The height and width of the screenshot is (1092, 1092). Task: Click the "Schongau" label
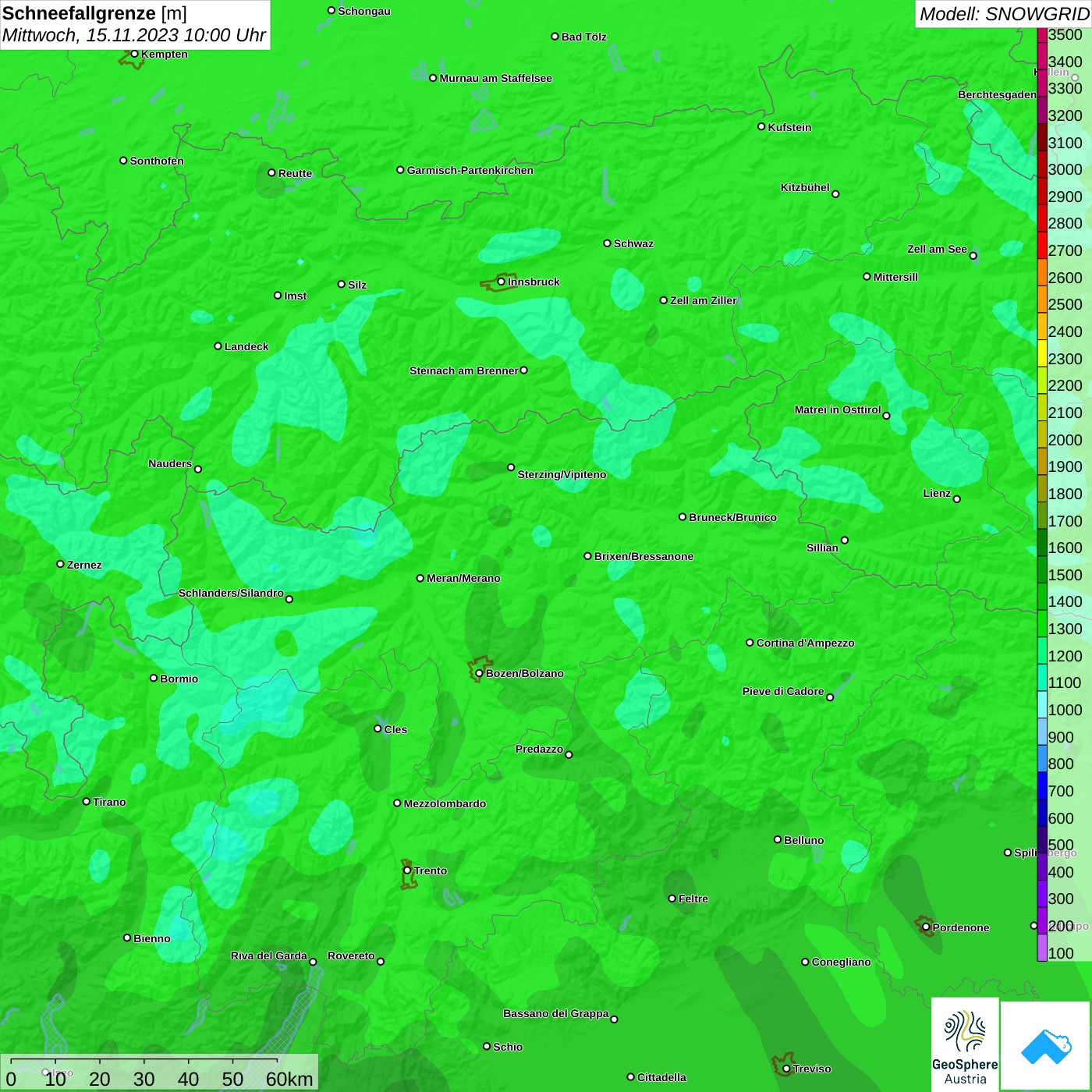363,11
